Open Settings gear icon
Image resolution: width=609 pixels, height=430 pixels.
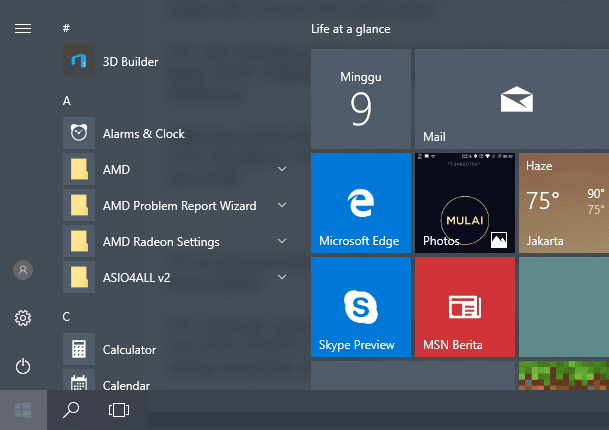(x=23, y=318)
